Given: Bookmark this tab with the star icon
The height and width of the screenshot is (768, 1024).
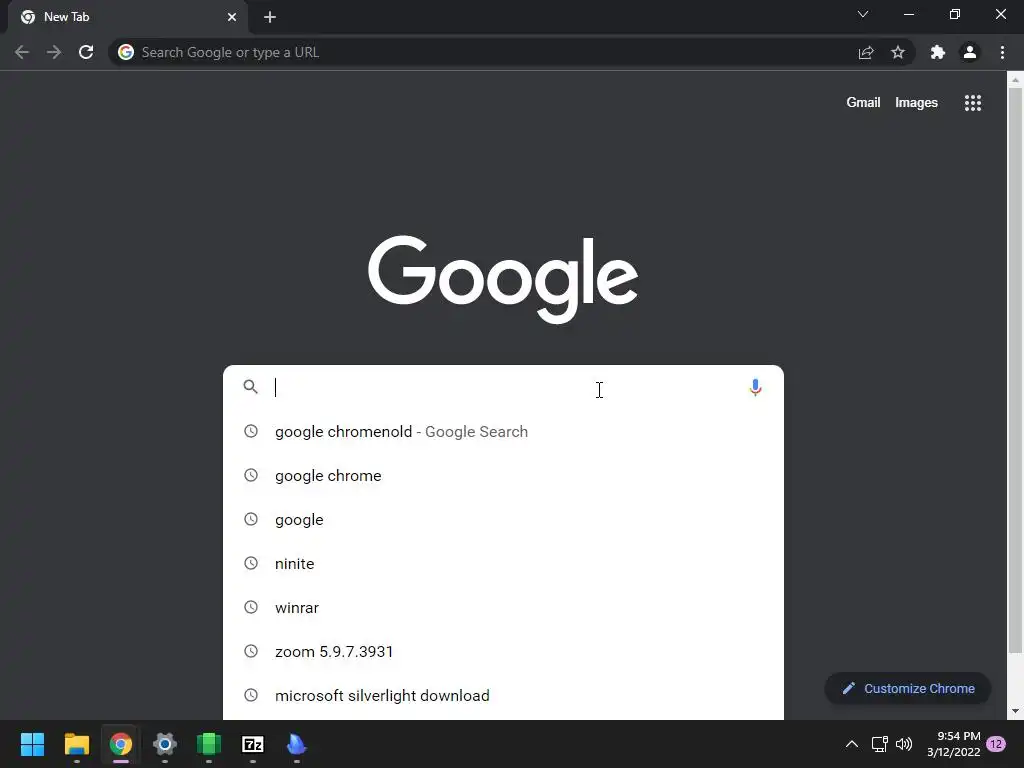Looking at the screenshot, I should click(898, 52).
